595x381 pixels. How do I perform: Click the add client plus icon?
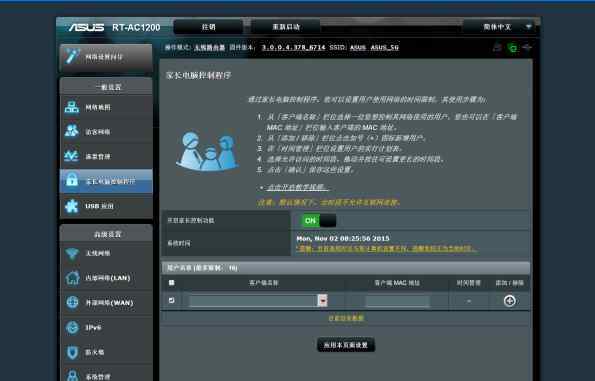(509, 301)
